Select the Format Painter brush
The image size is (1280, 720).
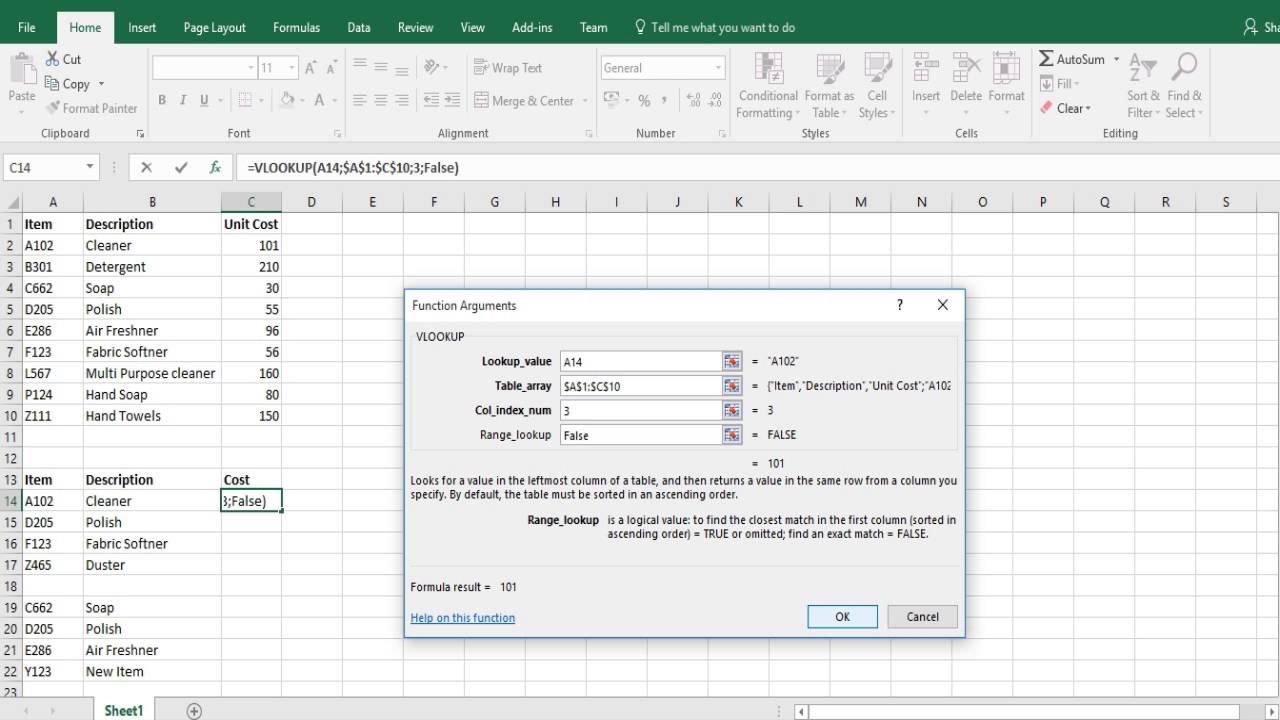[x=52, y=108]
